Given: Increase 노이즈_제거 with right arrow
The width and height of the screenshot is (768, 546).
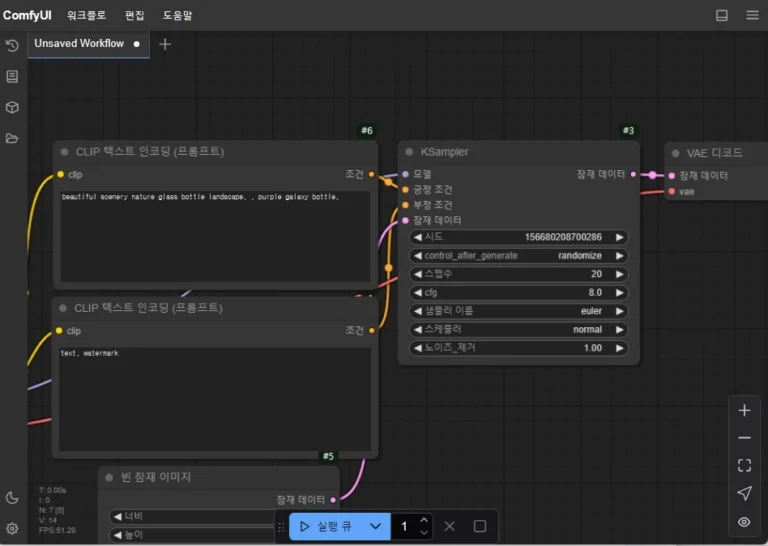Looking at the screenshot, I should point(620,348).
